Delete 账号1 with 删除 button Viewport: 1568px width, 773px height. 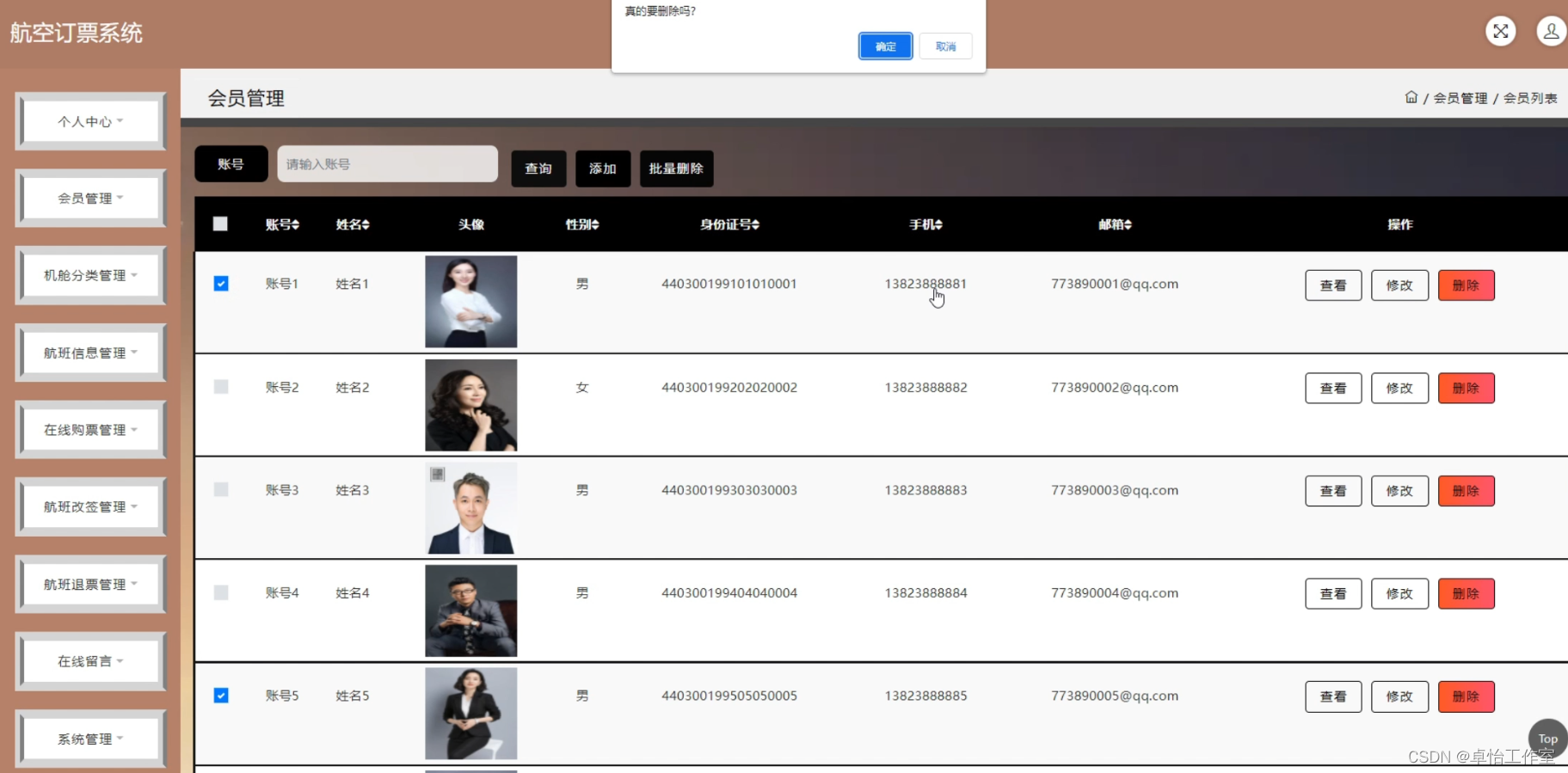tap(1466, 285)
